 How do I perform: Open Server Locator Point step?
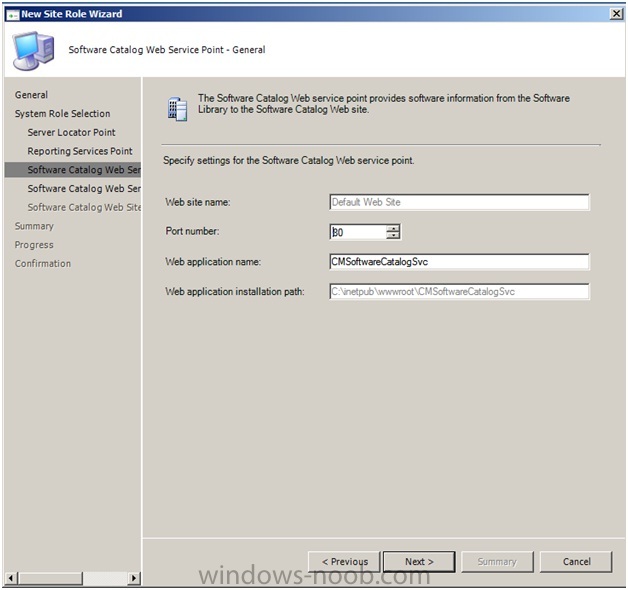coord(71,133)
